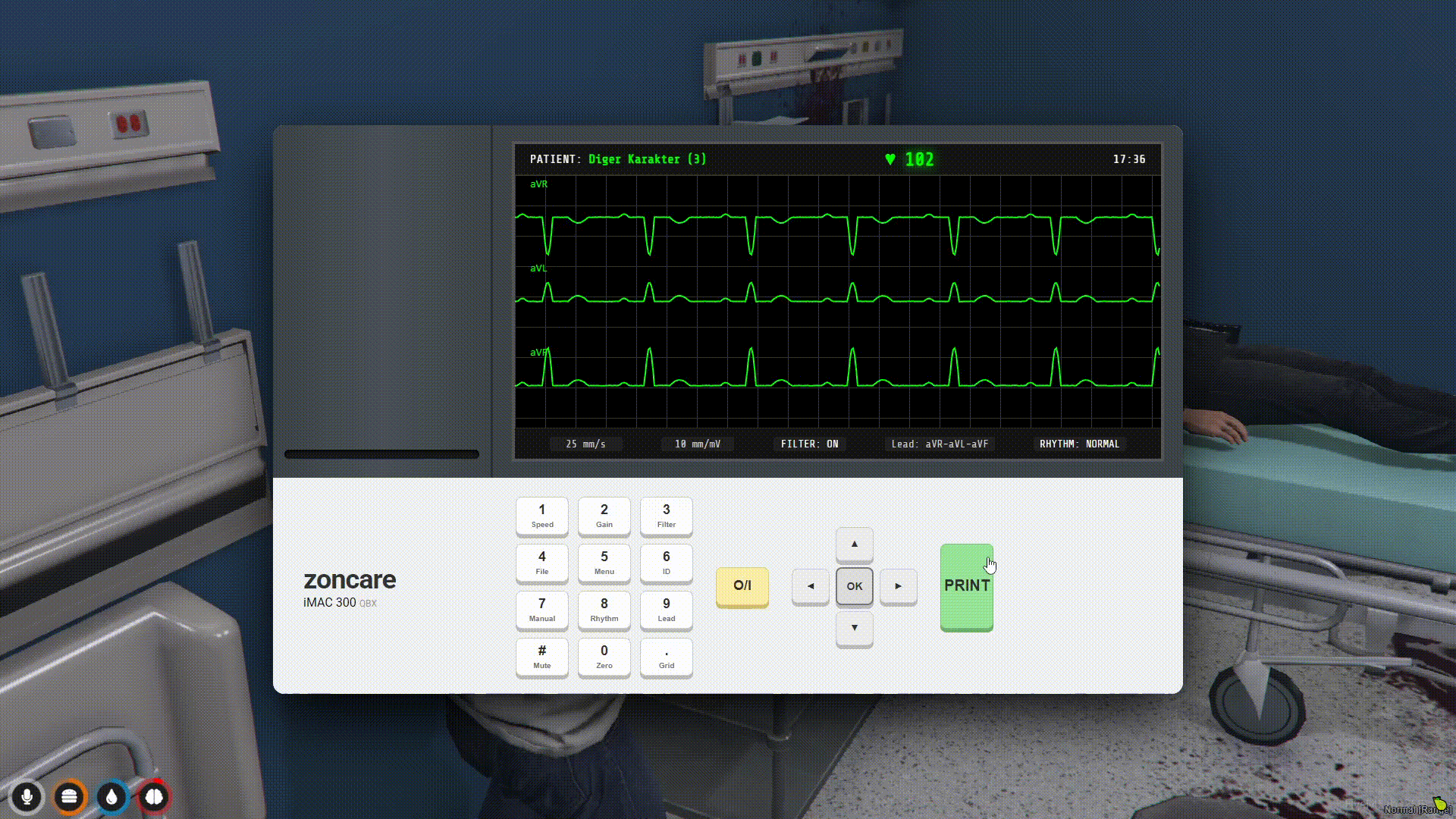Click the left arrow key beside OK
The image size is (1456, 819).
click(810, 586)
